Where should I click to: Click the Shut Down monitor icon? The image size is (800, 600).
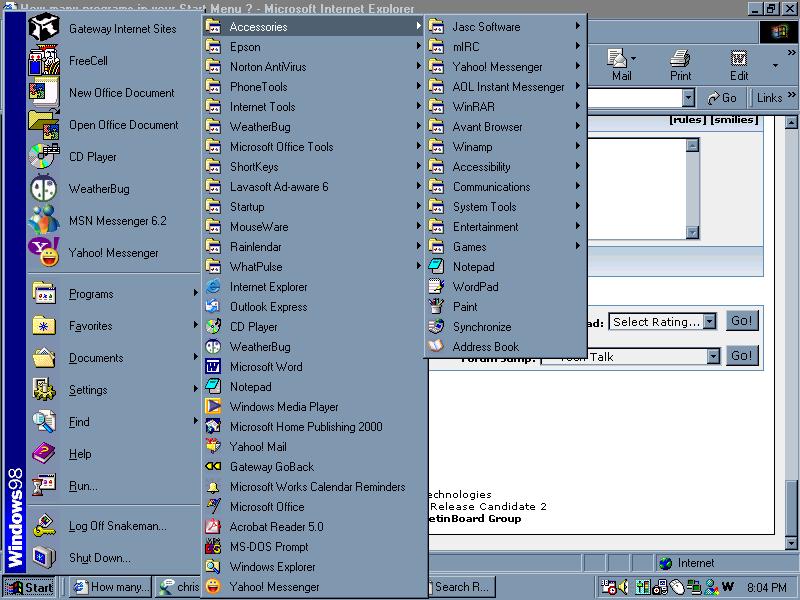click(44, 558)
